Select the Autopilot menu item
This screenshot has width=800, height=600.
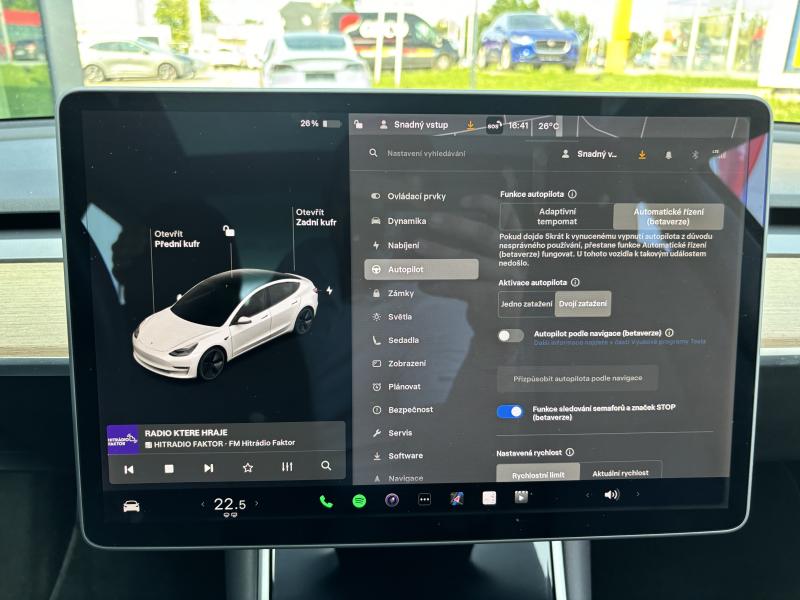point(421,269)
